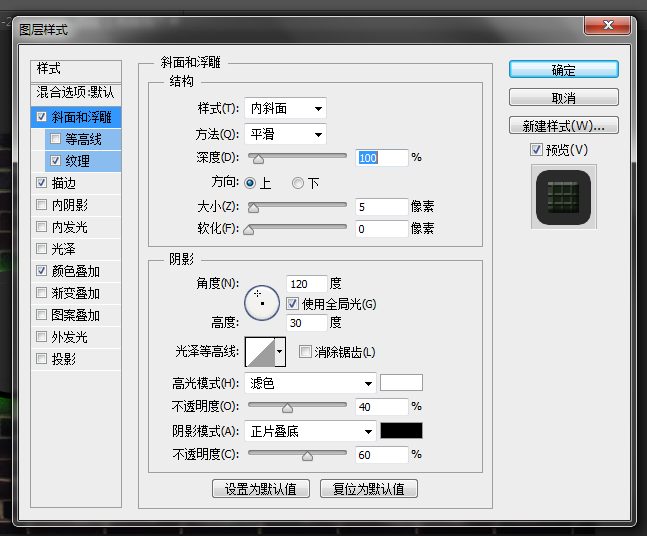Viewport: 647px width, 536px height.
Task: Click the angle dial for global light
Action: tap(261, 302)
